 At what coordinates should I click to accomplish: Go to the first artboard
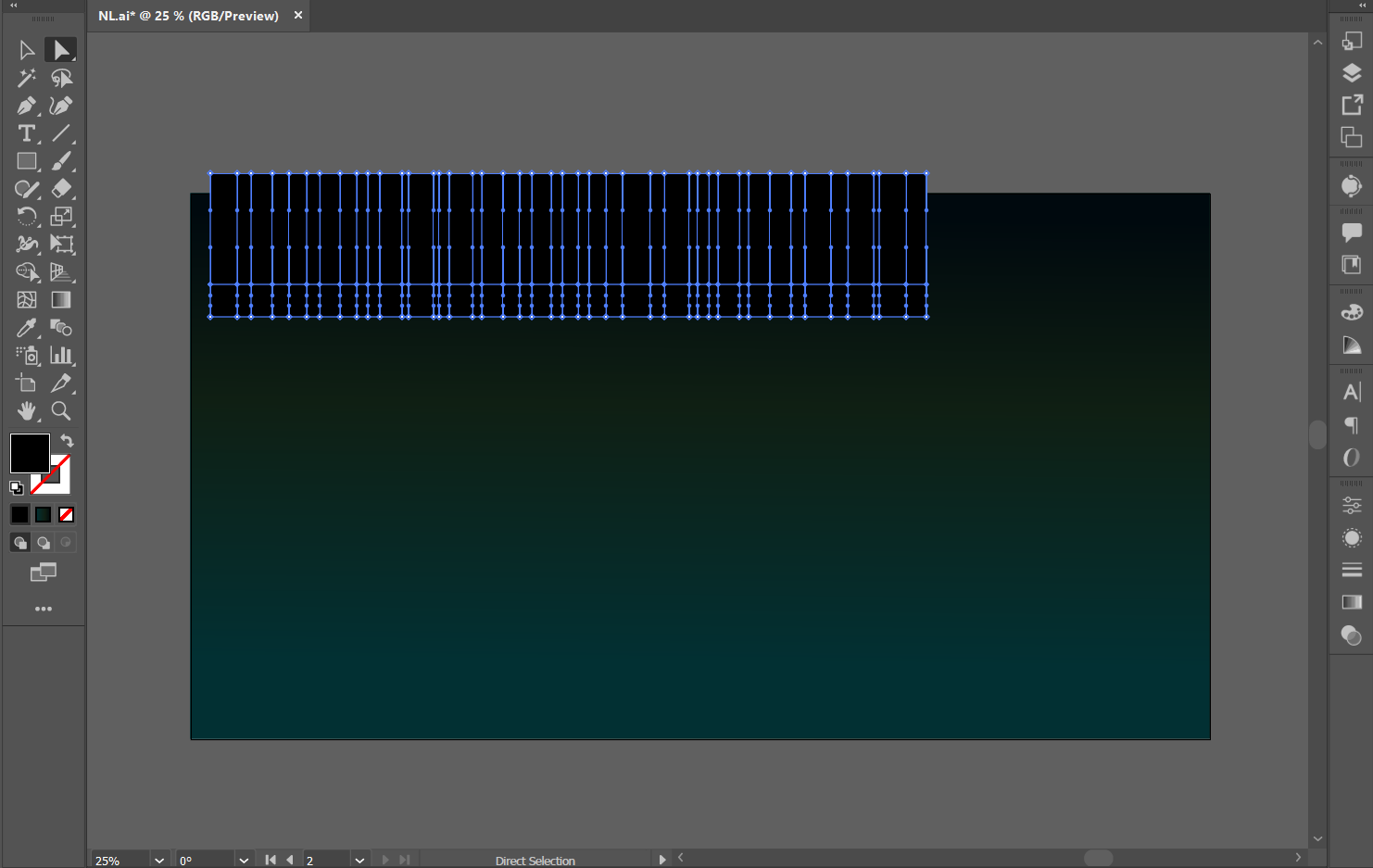[271, 860]
